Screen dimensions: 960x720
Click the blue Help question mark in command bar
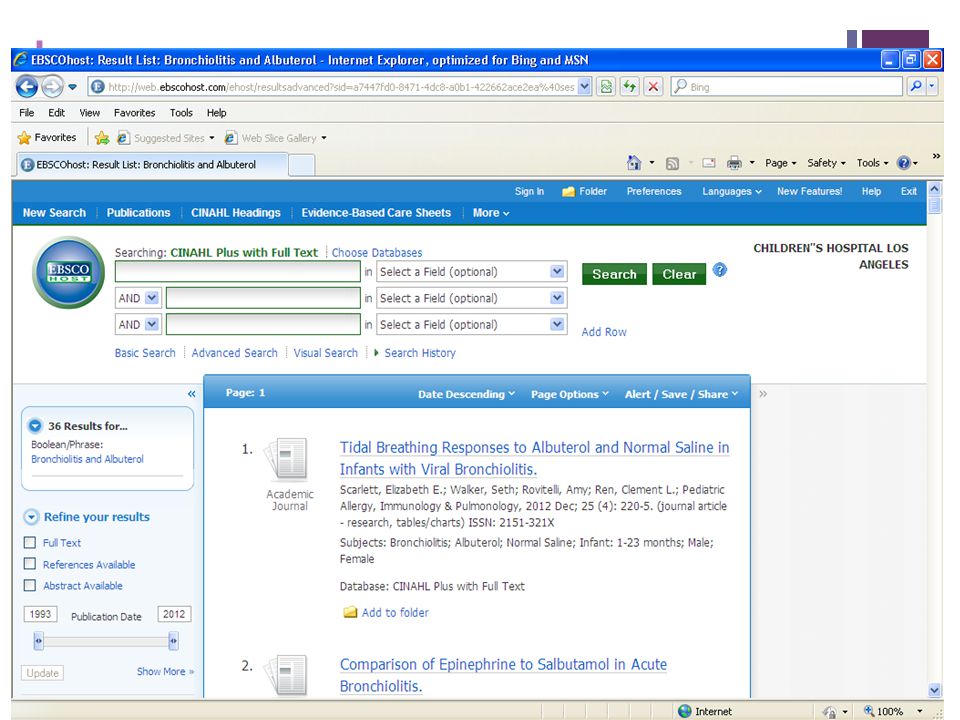tap(904, 163)
